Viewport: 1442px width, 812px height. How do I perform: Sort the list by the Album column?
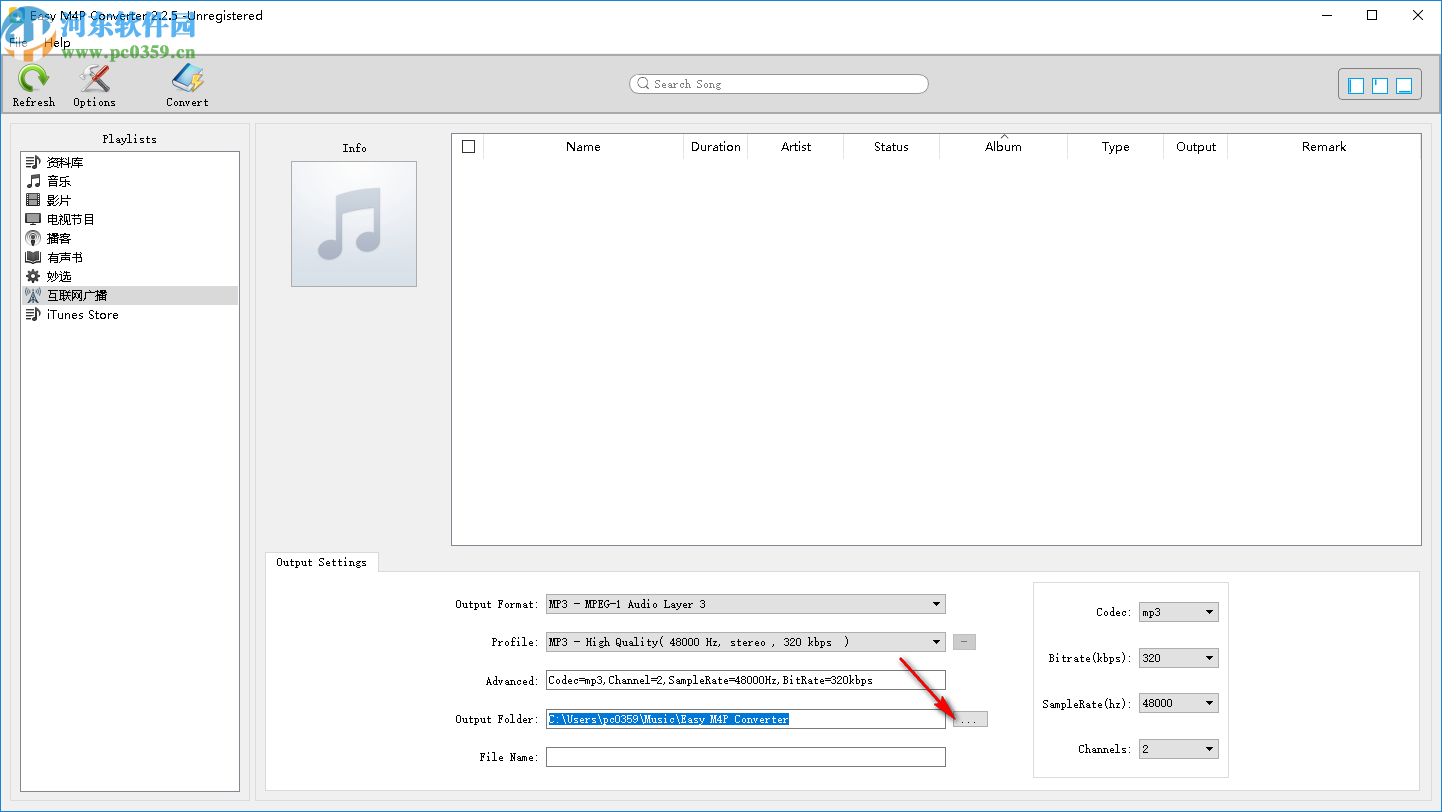coord(1003,146)
